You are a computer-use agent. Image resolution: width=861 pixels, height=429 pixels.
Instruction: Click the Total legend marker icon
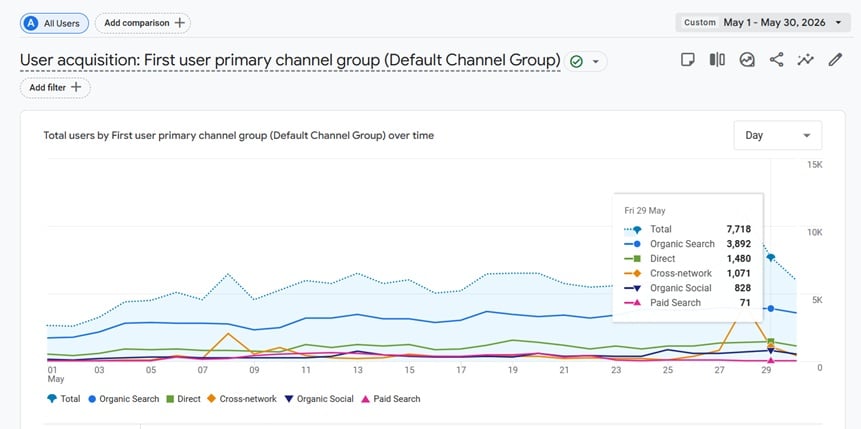(x=52, y=399)
